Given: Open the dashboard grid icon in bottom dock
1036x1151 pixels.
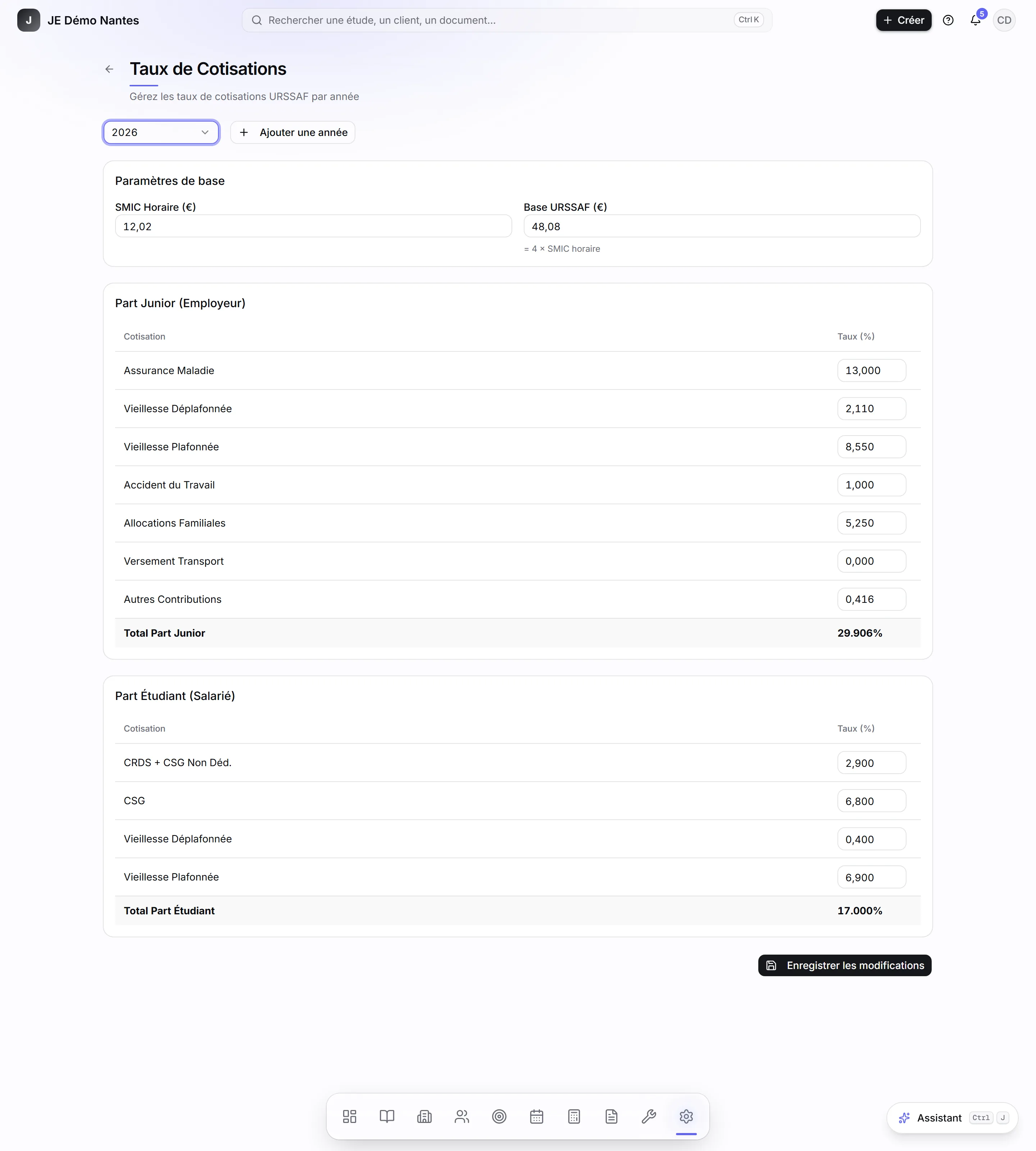Looking at the screenshot, I should point(350,1116).
